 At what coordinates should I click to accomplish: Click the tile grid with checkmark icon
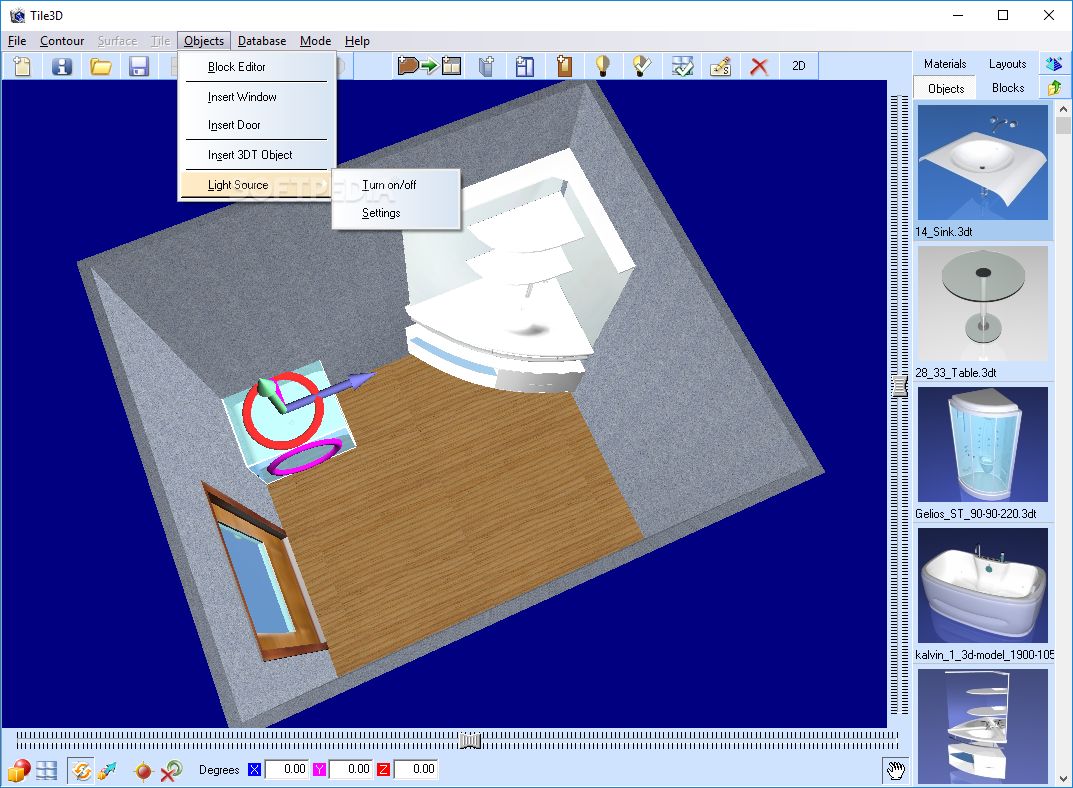point(682,66)
